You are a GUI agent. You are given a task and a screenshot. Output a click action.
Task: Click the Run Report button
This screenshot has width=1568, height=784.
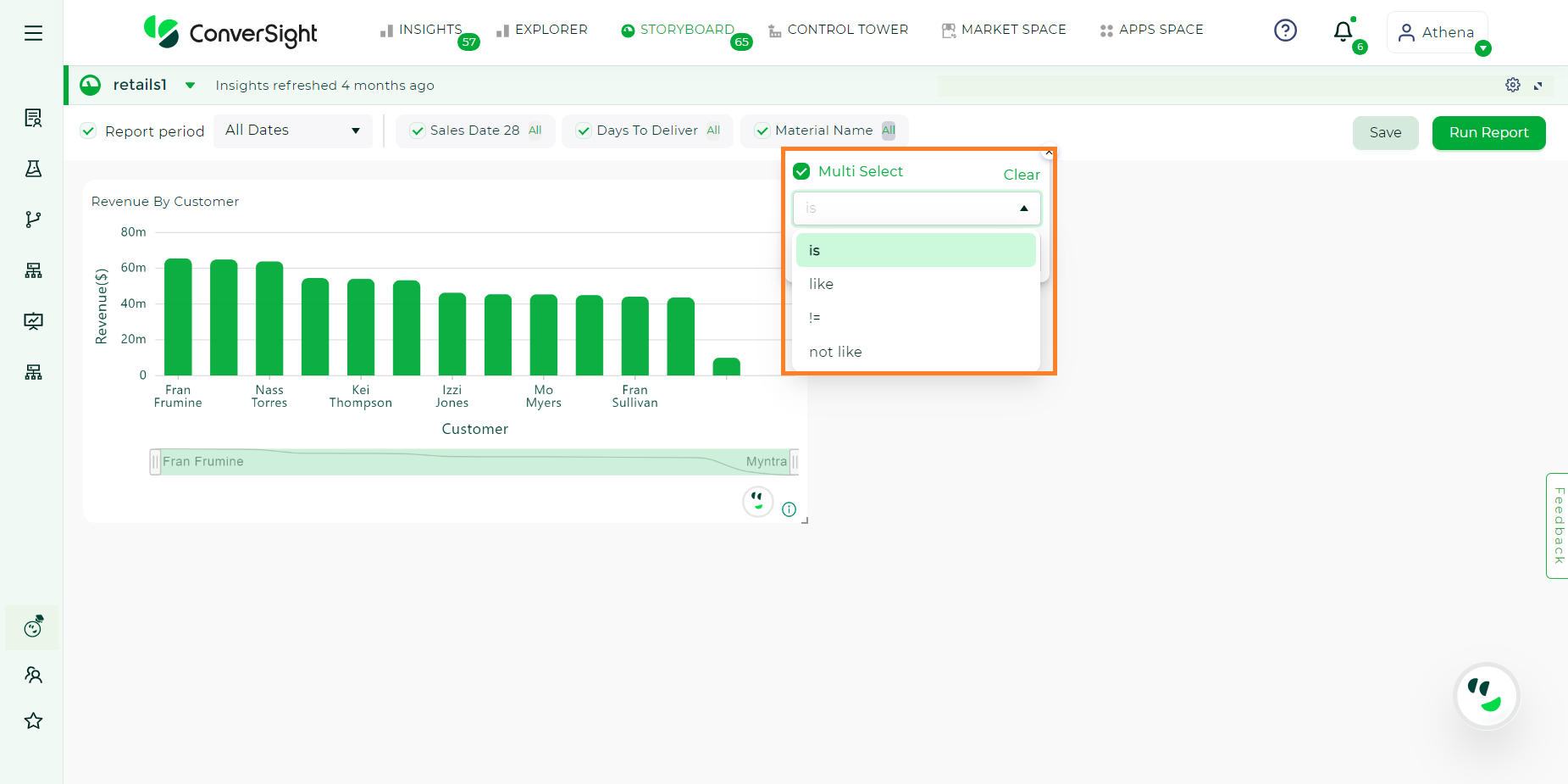[x=1488, y=132]
